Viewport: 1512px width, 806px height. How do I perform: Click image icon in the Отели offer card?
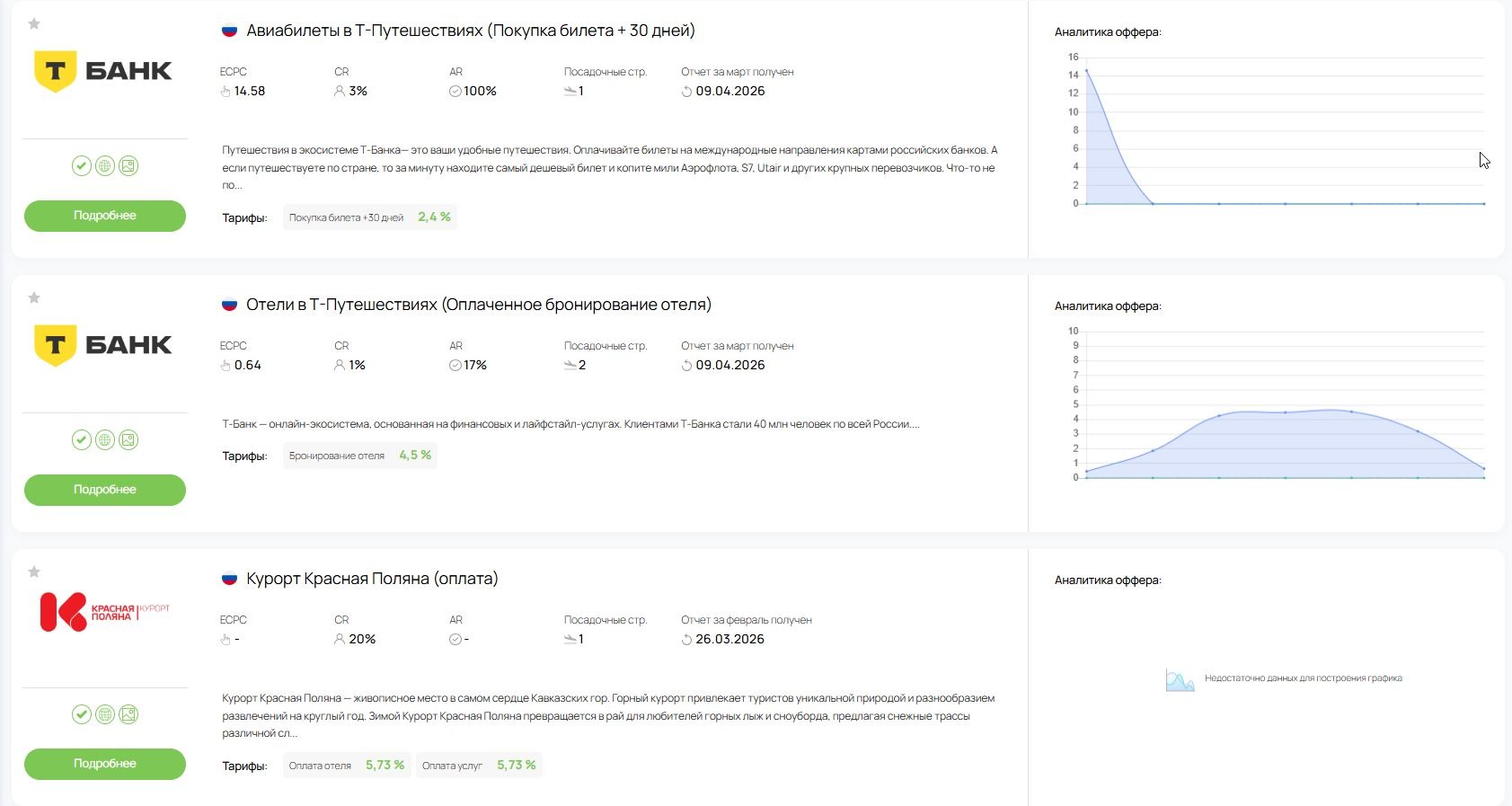(x=128, y=439)
